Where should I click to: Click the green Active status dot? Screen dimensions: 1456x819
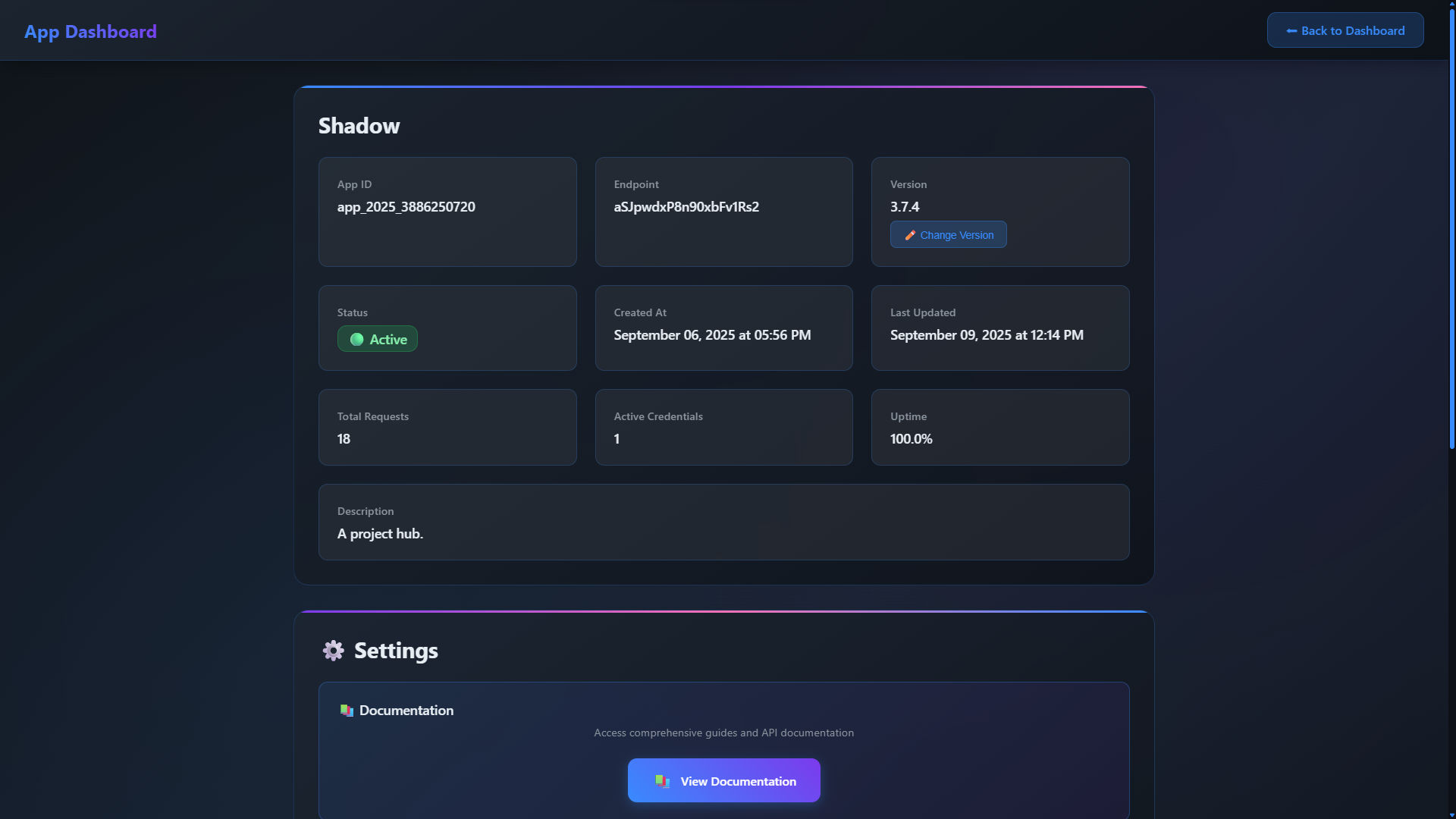coord(356,340)
